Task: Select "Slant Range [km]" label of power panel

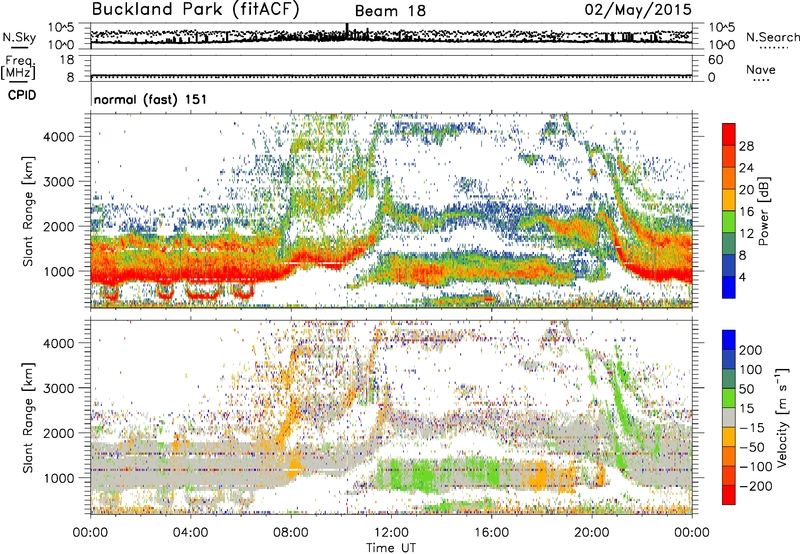Action: click(28, 211)
